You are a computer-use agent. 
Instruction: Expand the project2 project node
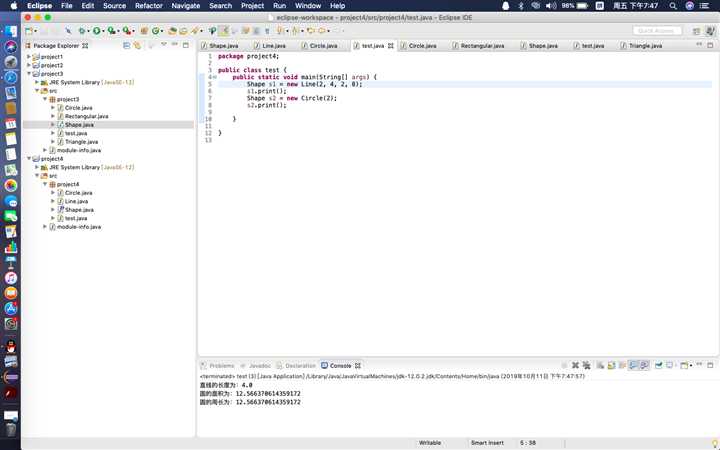pyautogui.click(x=29, y=65)
